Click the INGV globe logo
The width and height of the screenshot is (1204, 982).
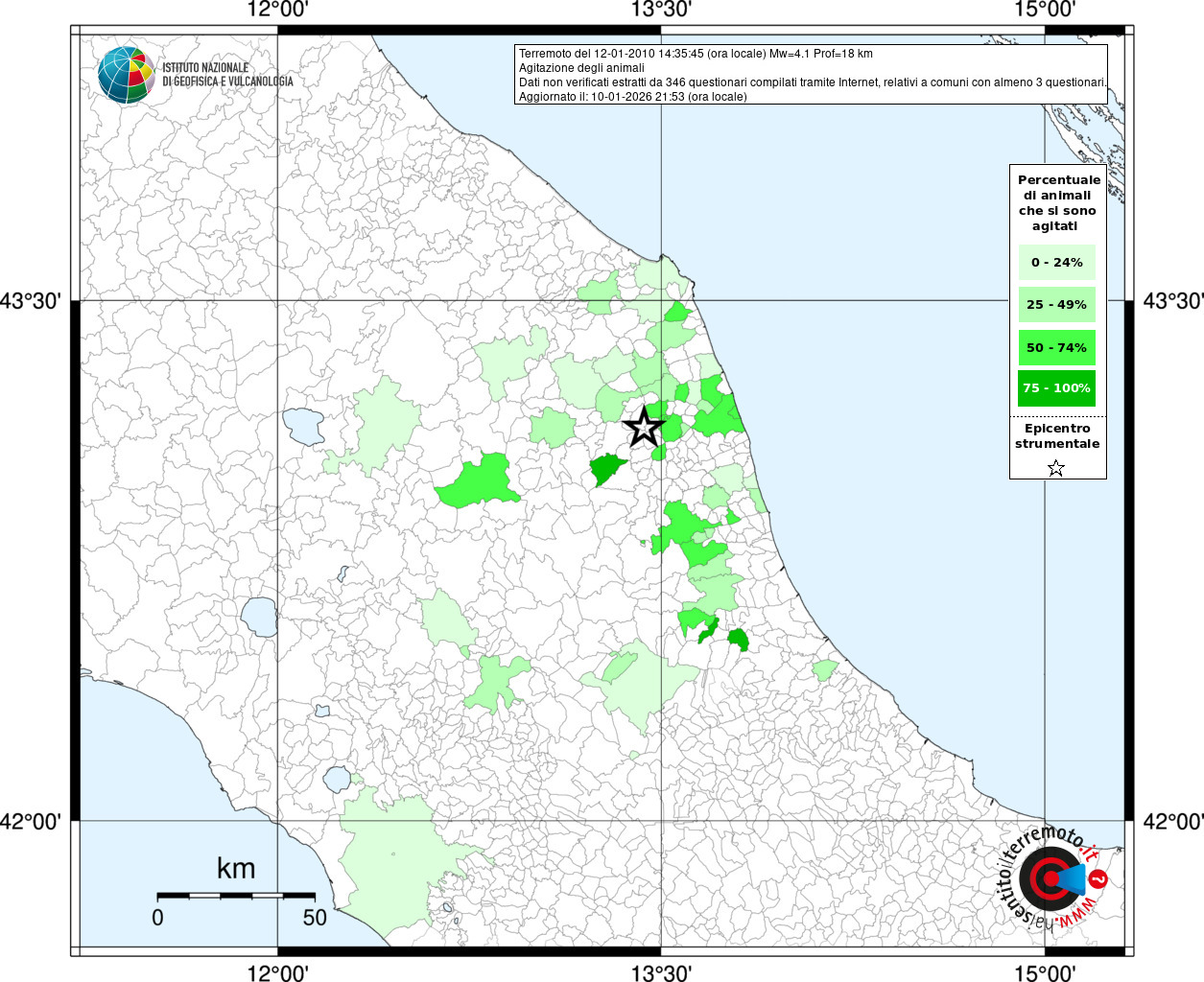click(126, 75)
